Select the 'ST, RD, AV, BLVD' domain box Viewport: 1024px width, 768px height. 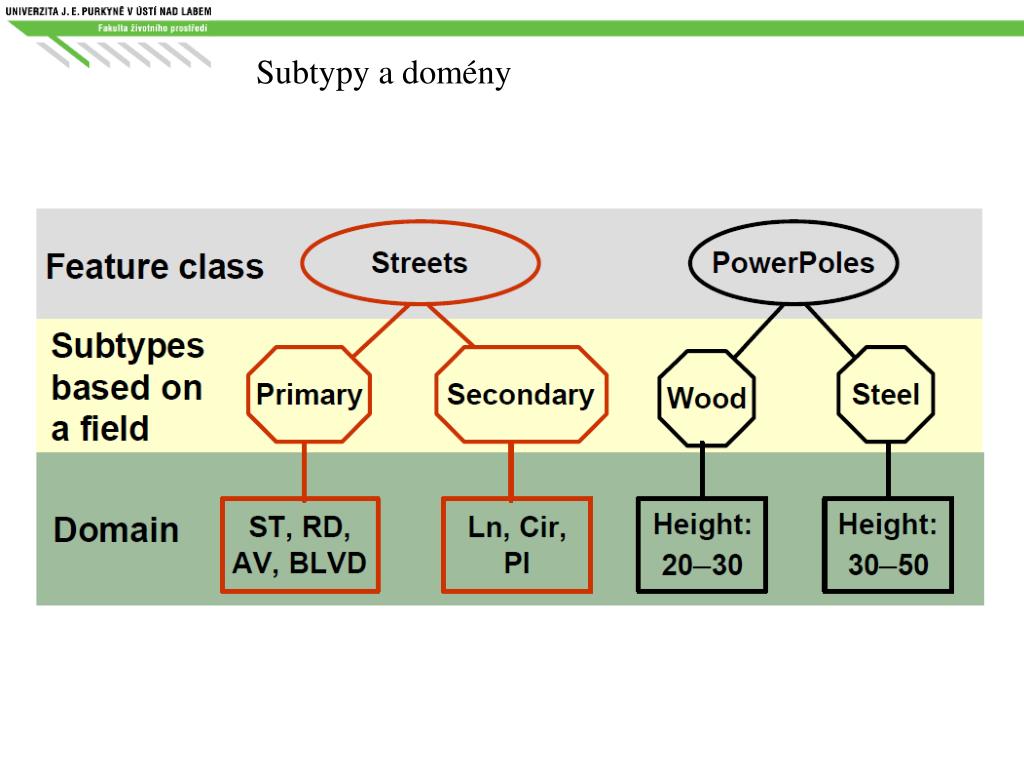300,545
